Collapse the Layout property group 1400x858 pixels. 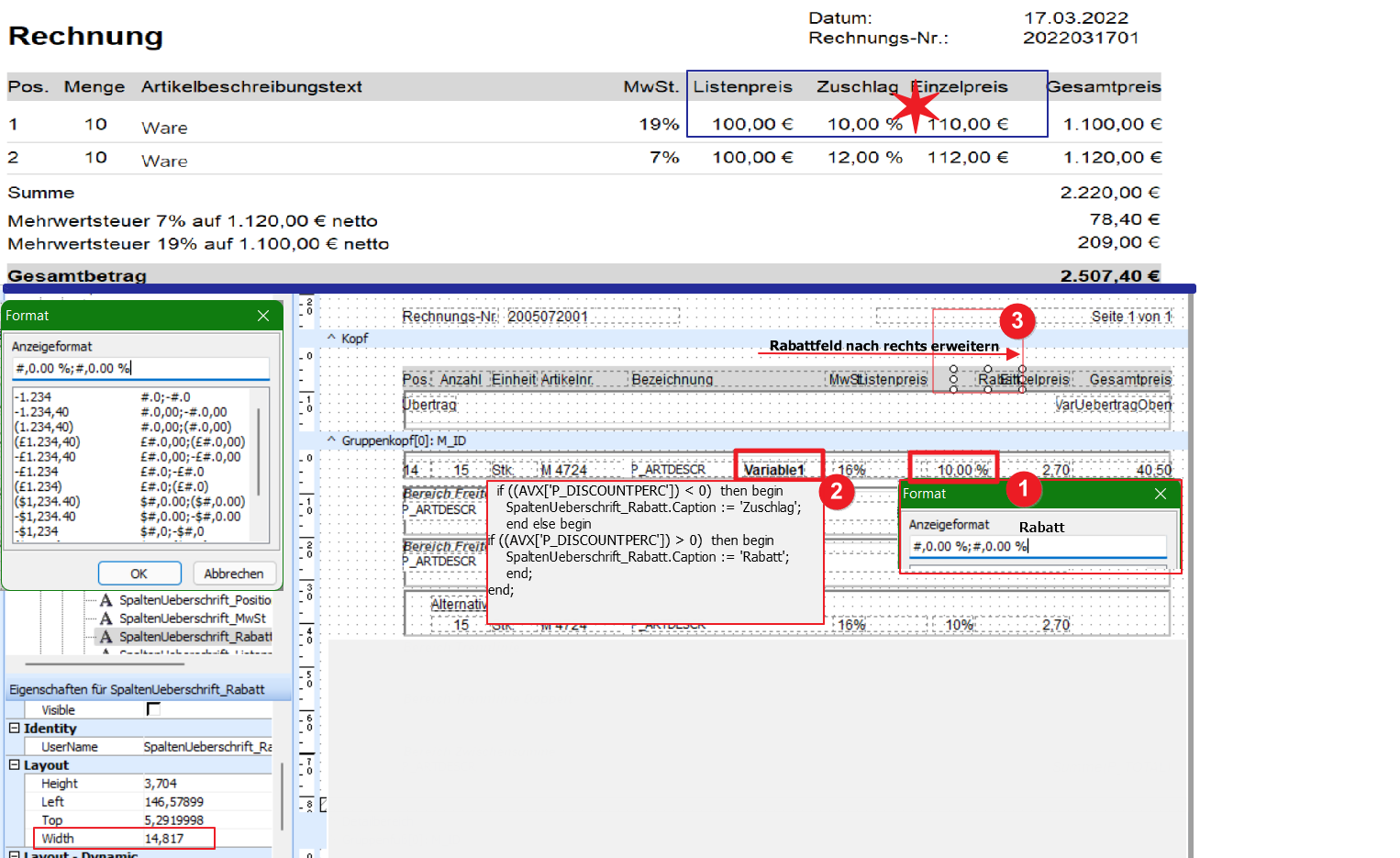[x=14, y=764]
